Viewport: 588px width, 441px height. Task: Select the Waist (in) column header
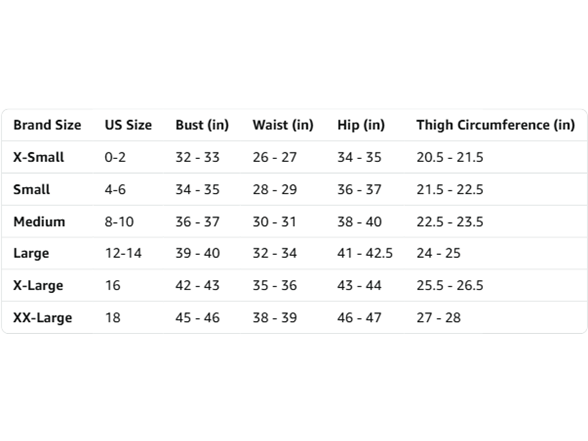pos(283,125)
